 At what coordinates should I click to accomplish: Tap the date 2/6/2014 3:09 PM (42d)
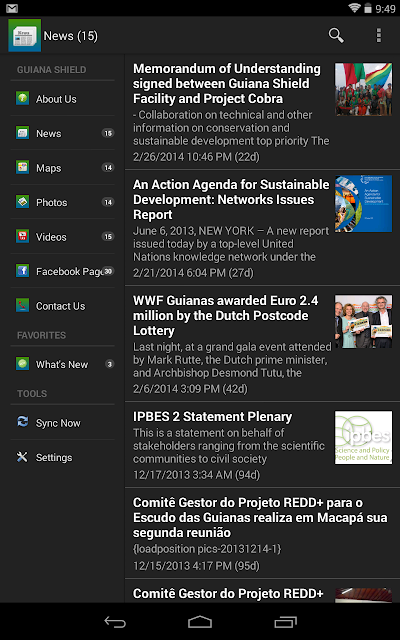tap(190, 389)
